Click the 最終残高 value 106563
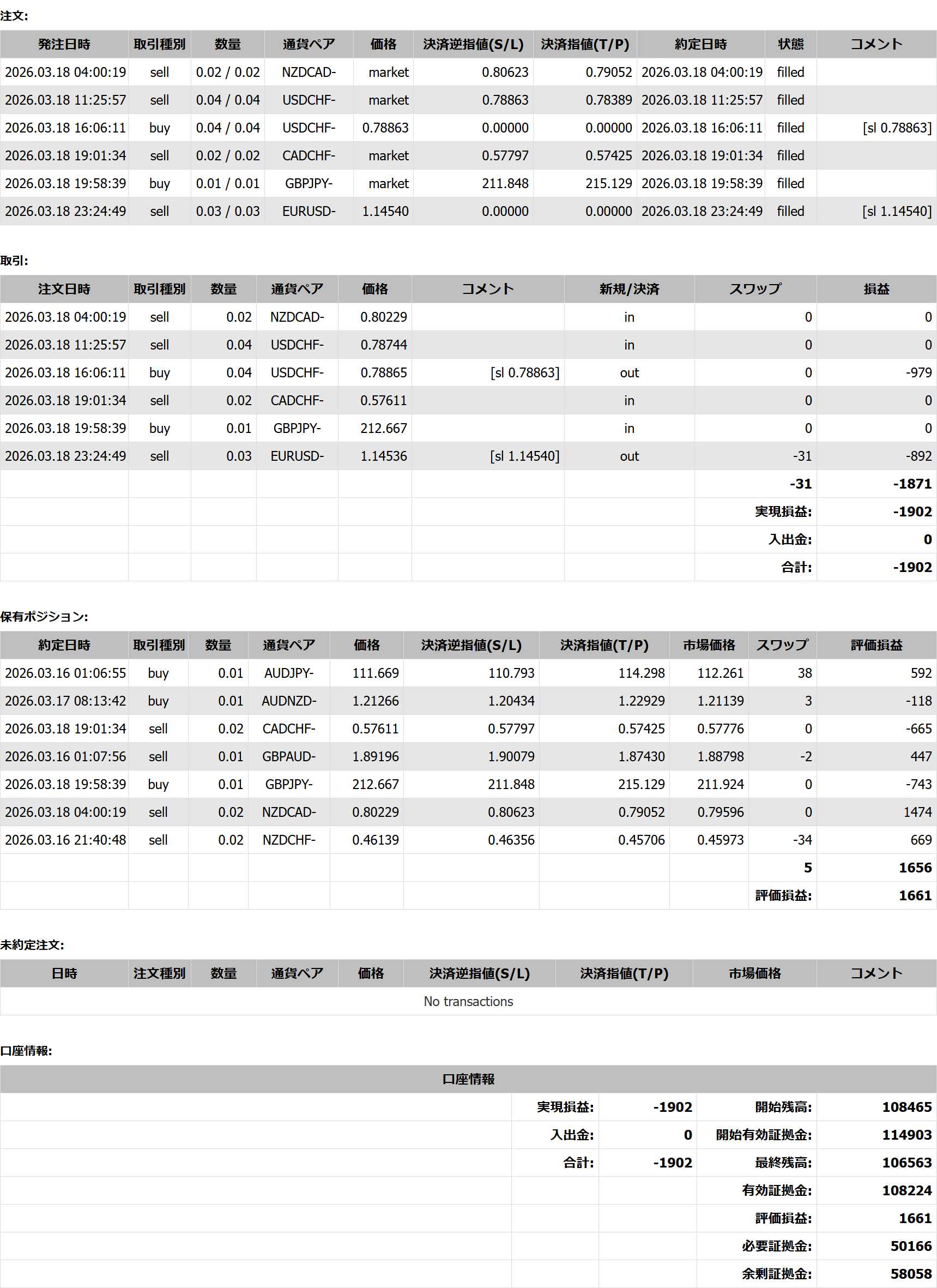 pos(906,1163)
